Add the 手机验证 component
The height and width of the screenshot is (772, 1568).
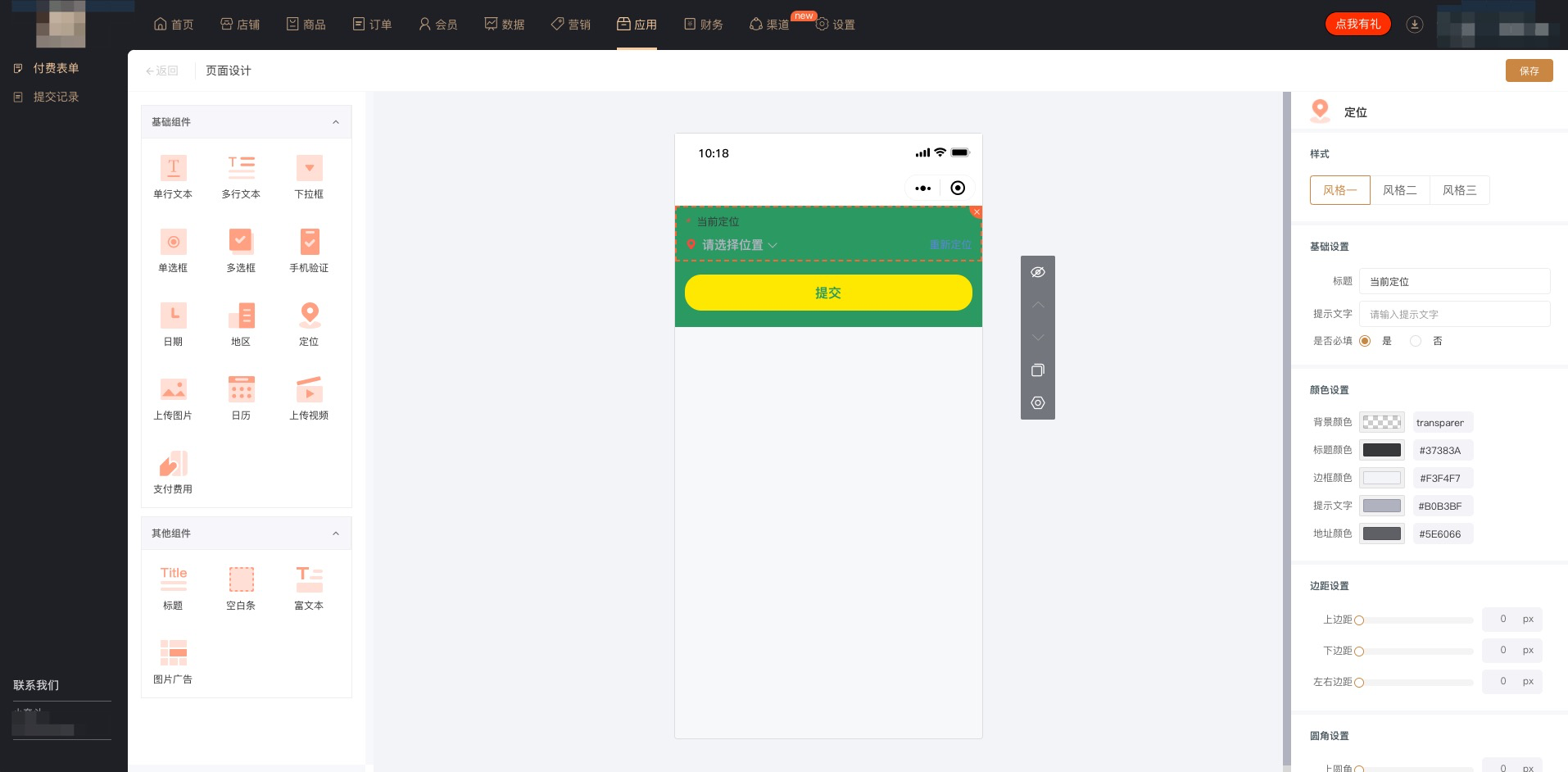[x=309, y=250]
